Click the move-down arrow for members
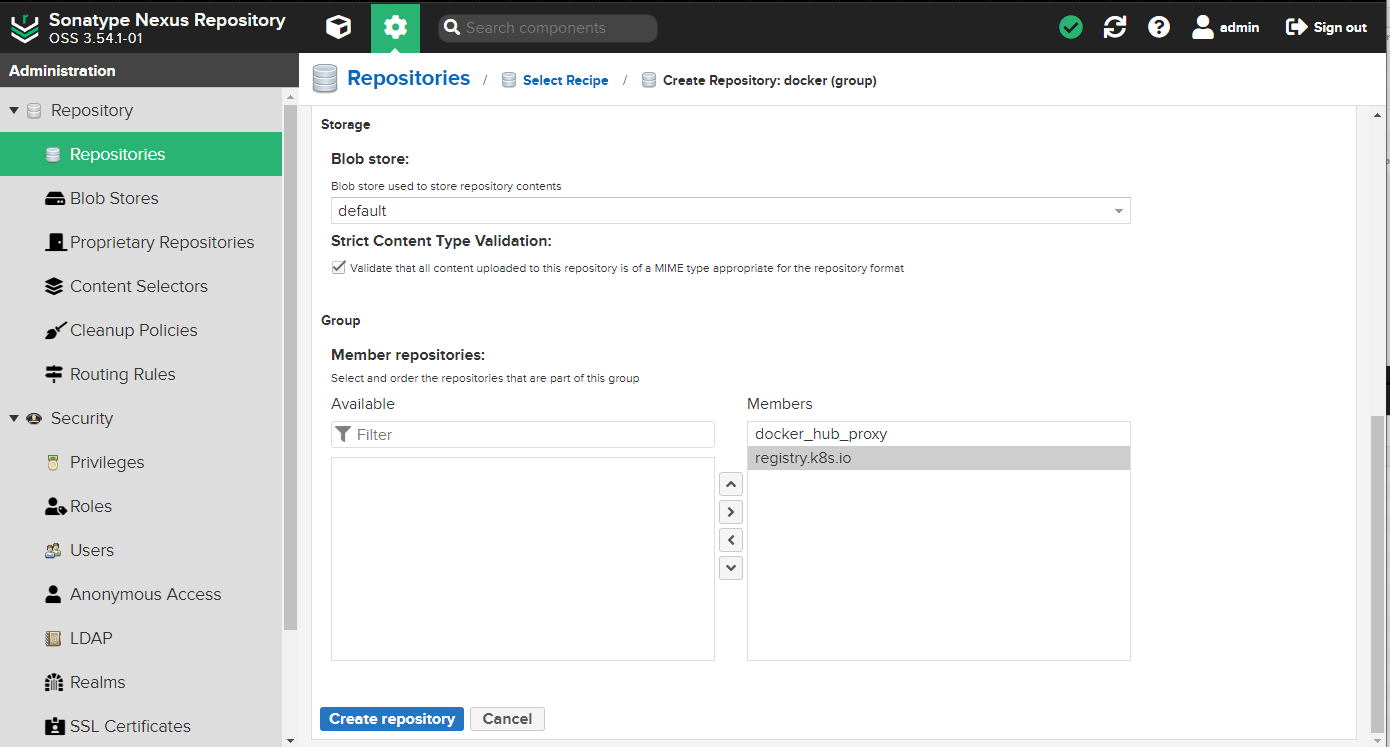 tap(731, 568)
